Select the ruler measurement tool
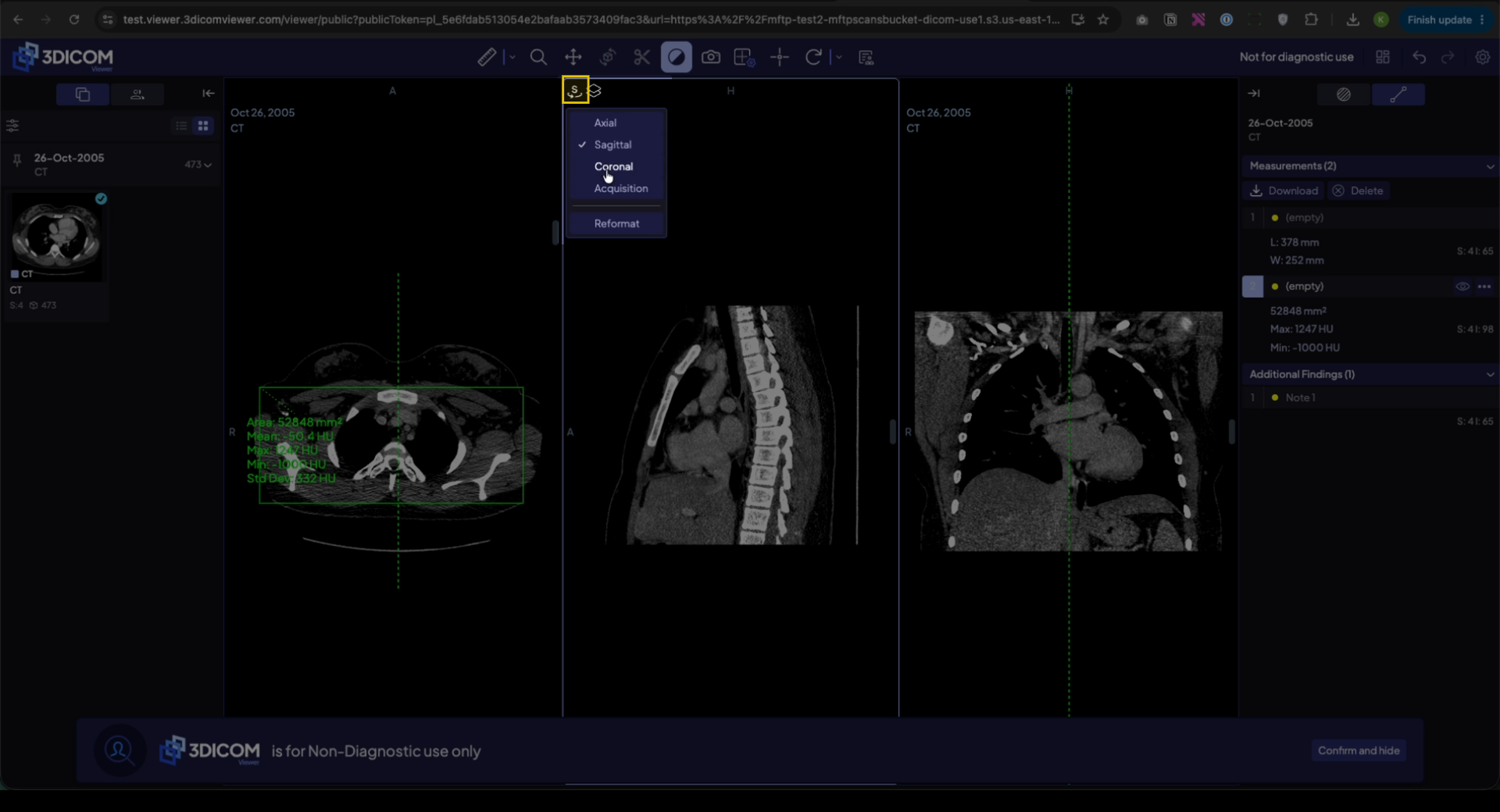Image resolution: width=1500 pixels, height=812 pixels. [x=487, y=57]
